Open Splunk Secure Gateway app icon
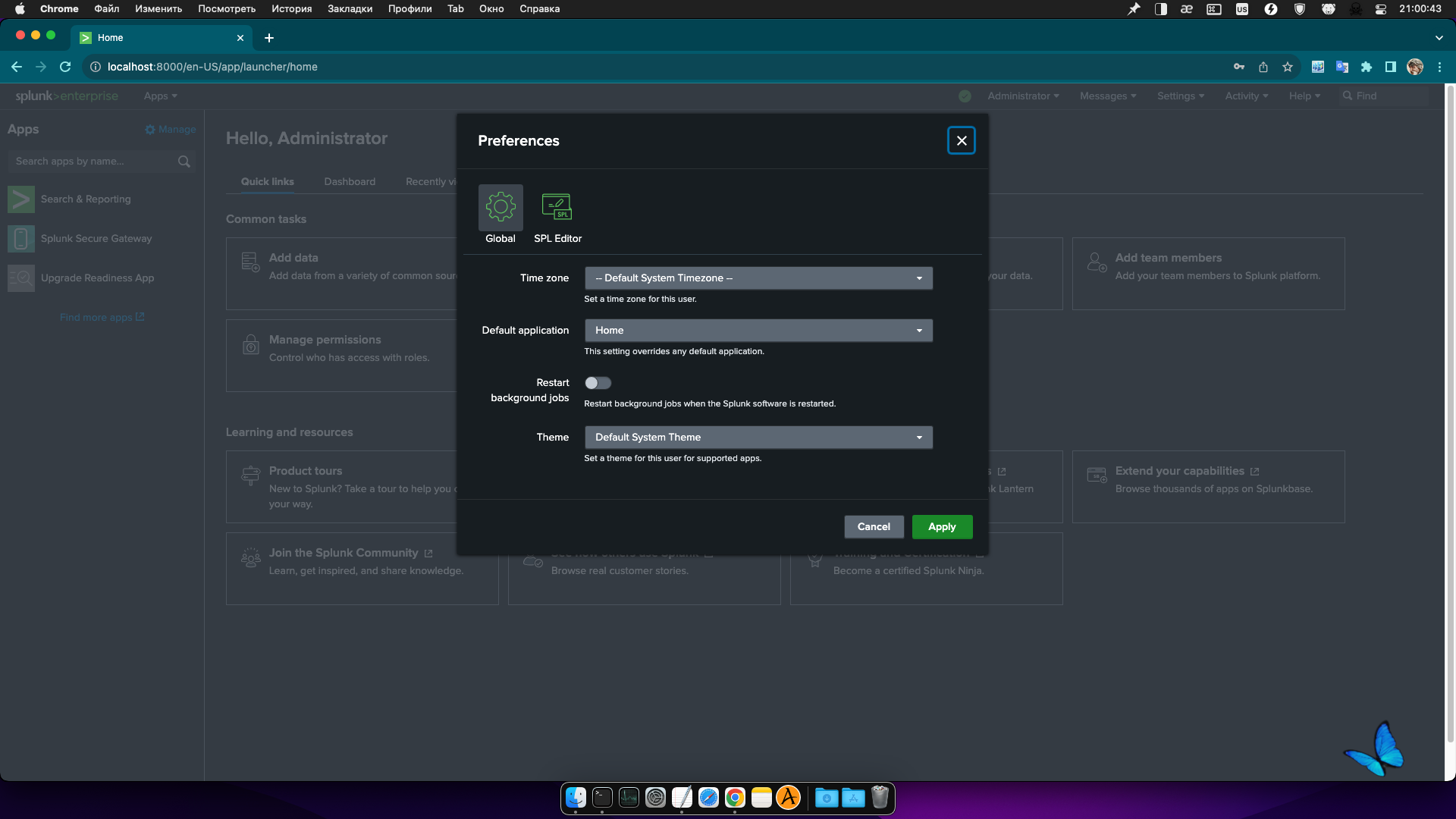1456x819 pixels. tap(21, 239)
